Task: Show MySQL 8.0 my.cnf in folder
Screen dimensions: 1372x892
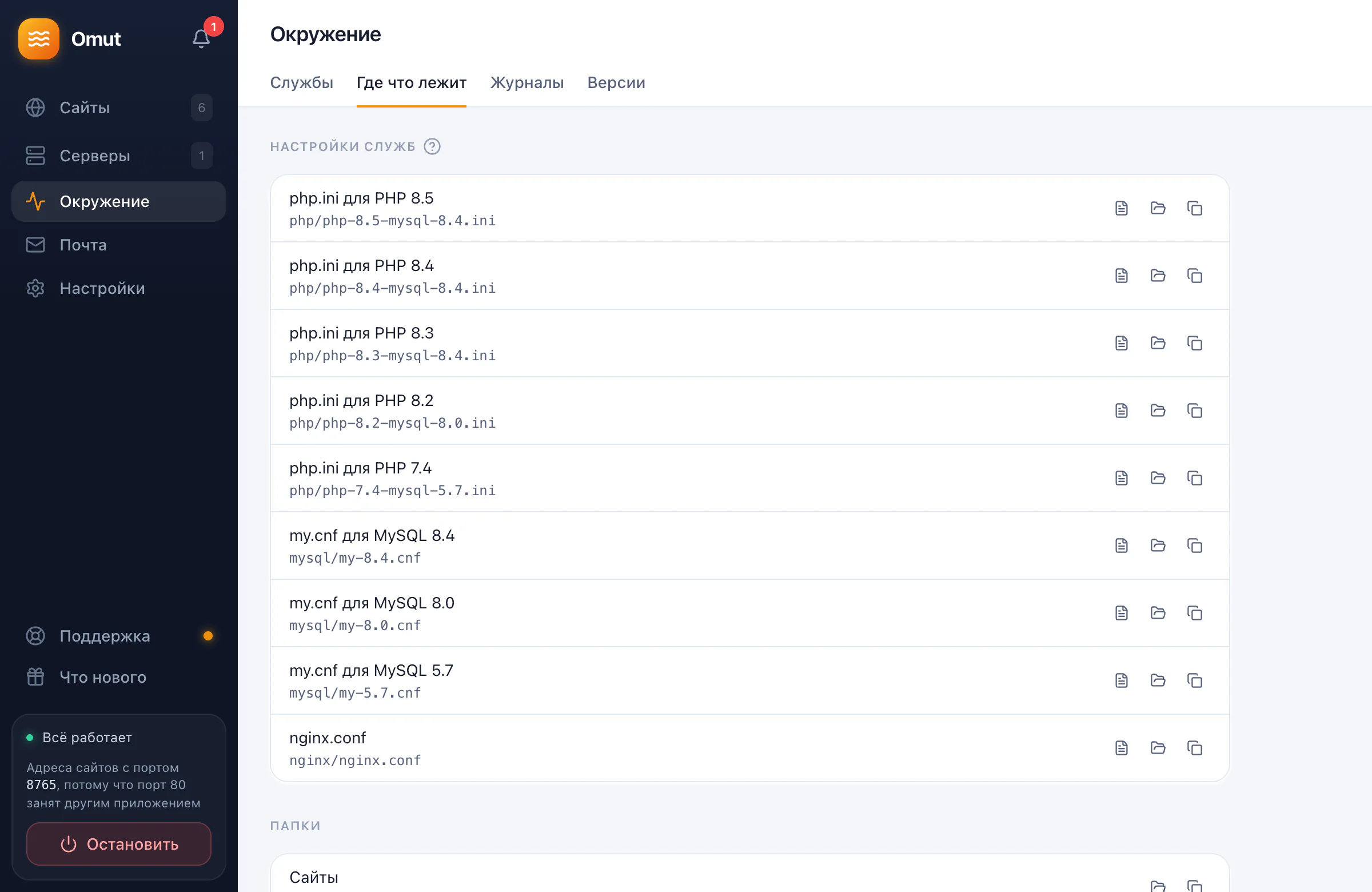Action: pyautogui.click(x=1158, y=613)
